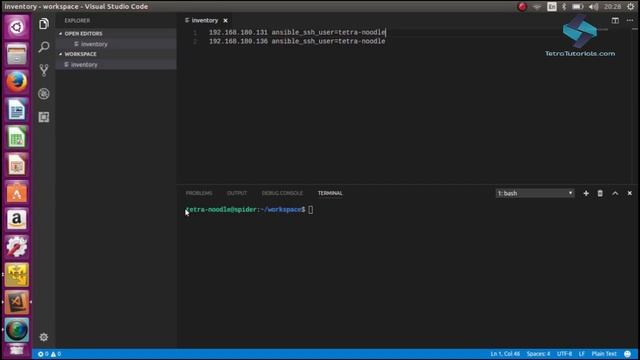Open the network indicator in top bar
640x360 pixels.
(x=537, y=7)
